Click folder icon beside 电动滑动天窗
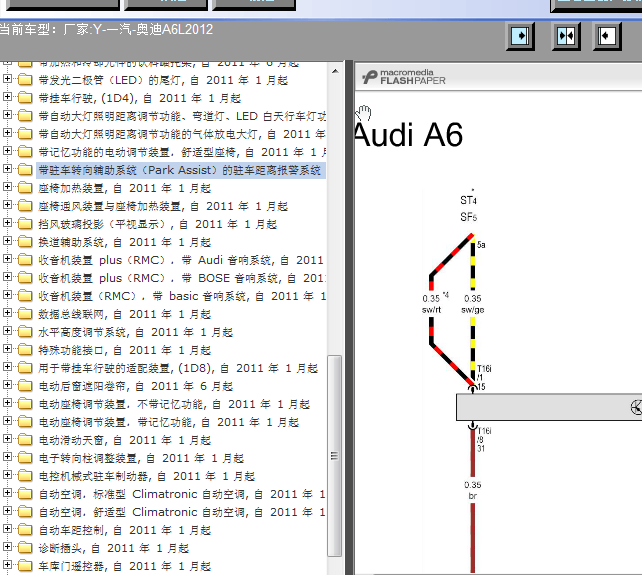The image size is (642, 575). [25, 440]
